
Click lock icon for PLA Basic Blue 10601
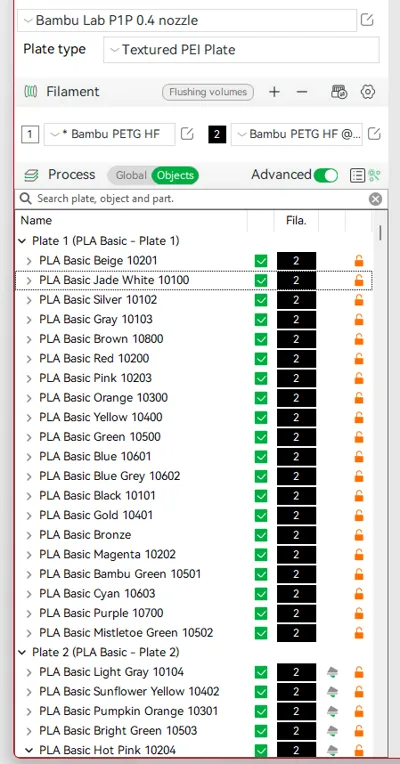tap(359, 457)
